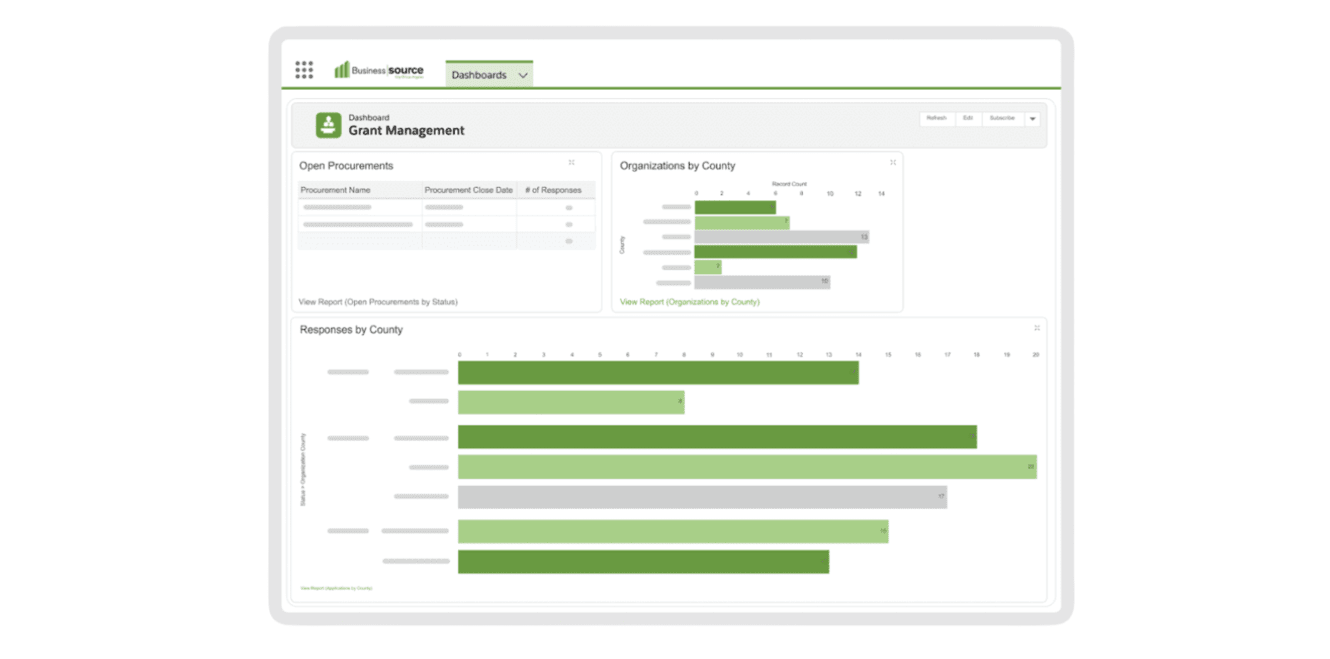Screen dimensions: 1330x659
Task: Click the Grant Management dashboard icon
Action: tap(328, 125)
